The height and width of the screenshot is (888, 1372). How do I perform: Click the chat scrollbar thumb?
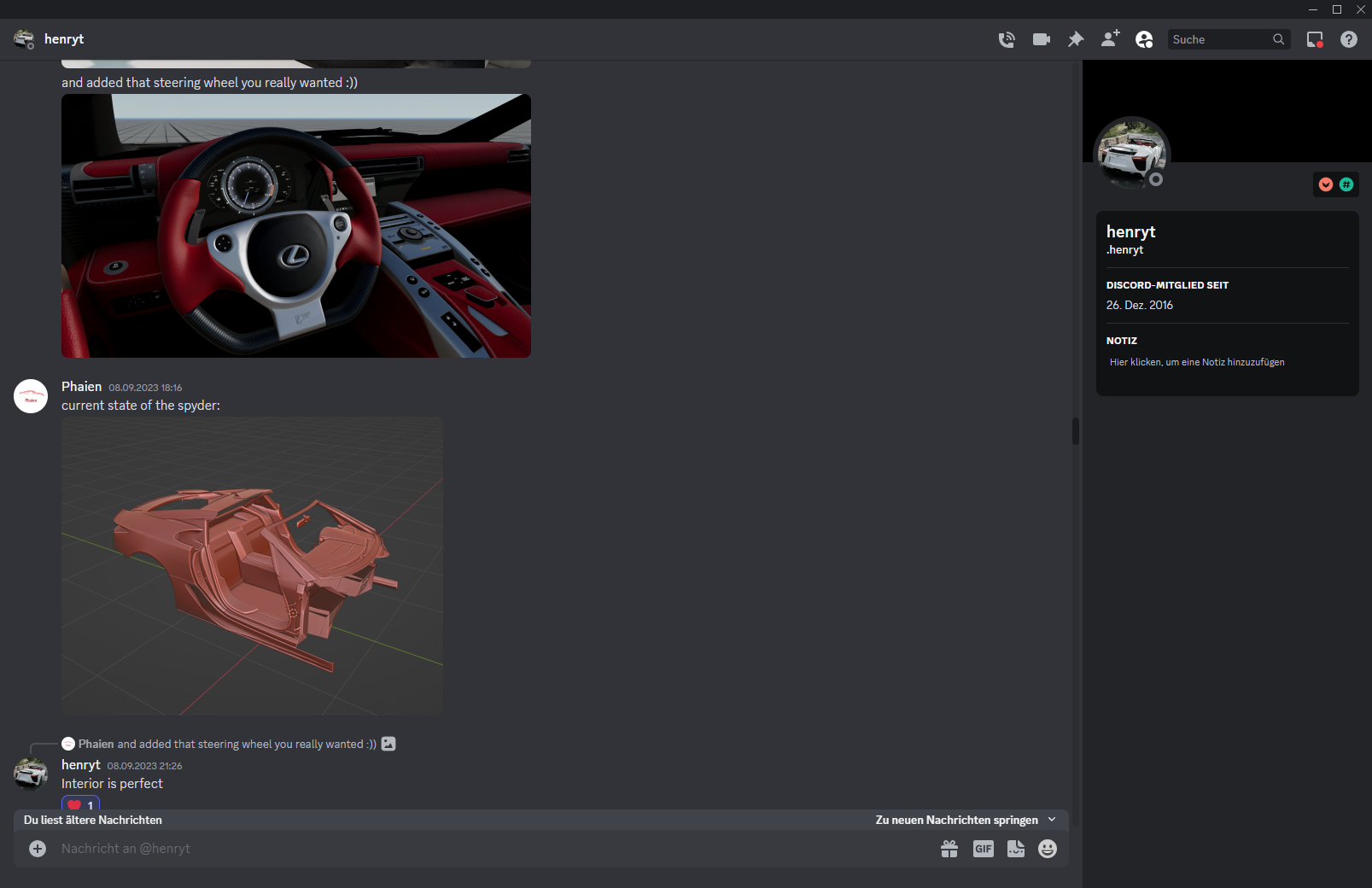1076,431
